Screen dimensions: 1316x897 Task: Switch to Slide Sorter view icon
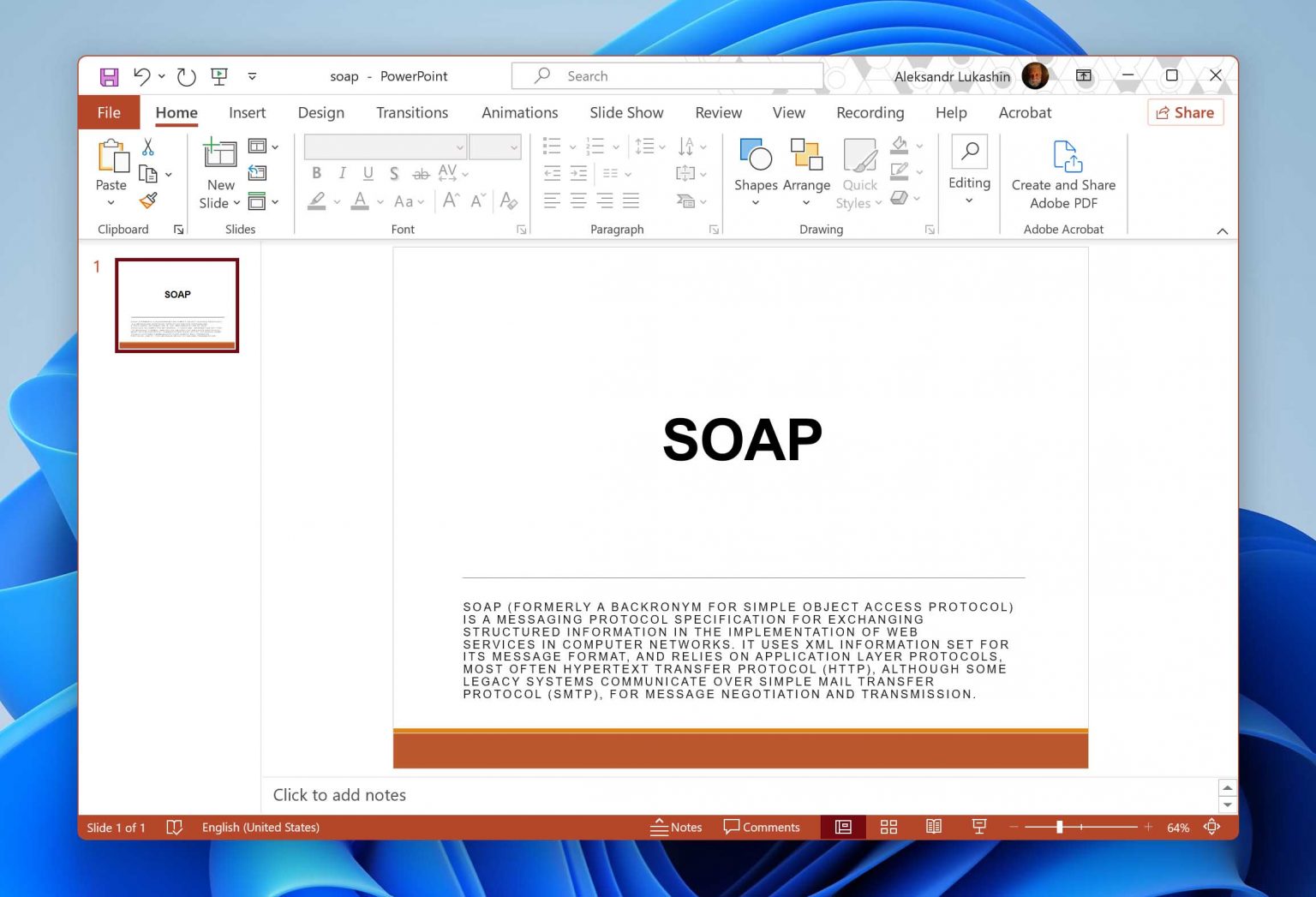[x=888, y=827]
